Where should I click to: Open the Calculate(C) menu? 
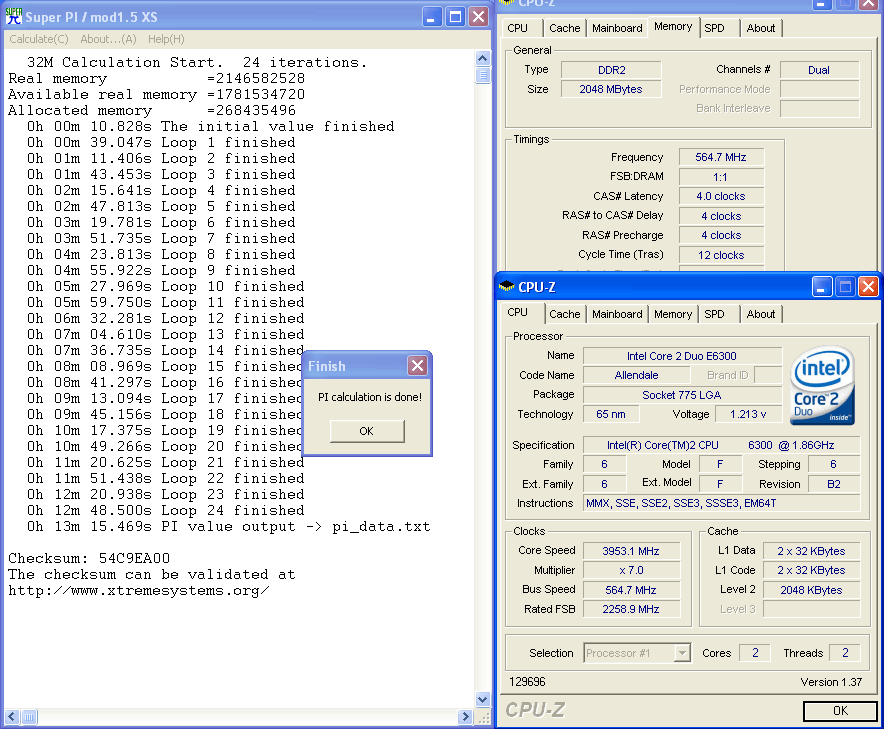tap(38, 39)
